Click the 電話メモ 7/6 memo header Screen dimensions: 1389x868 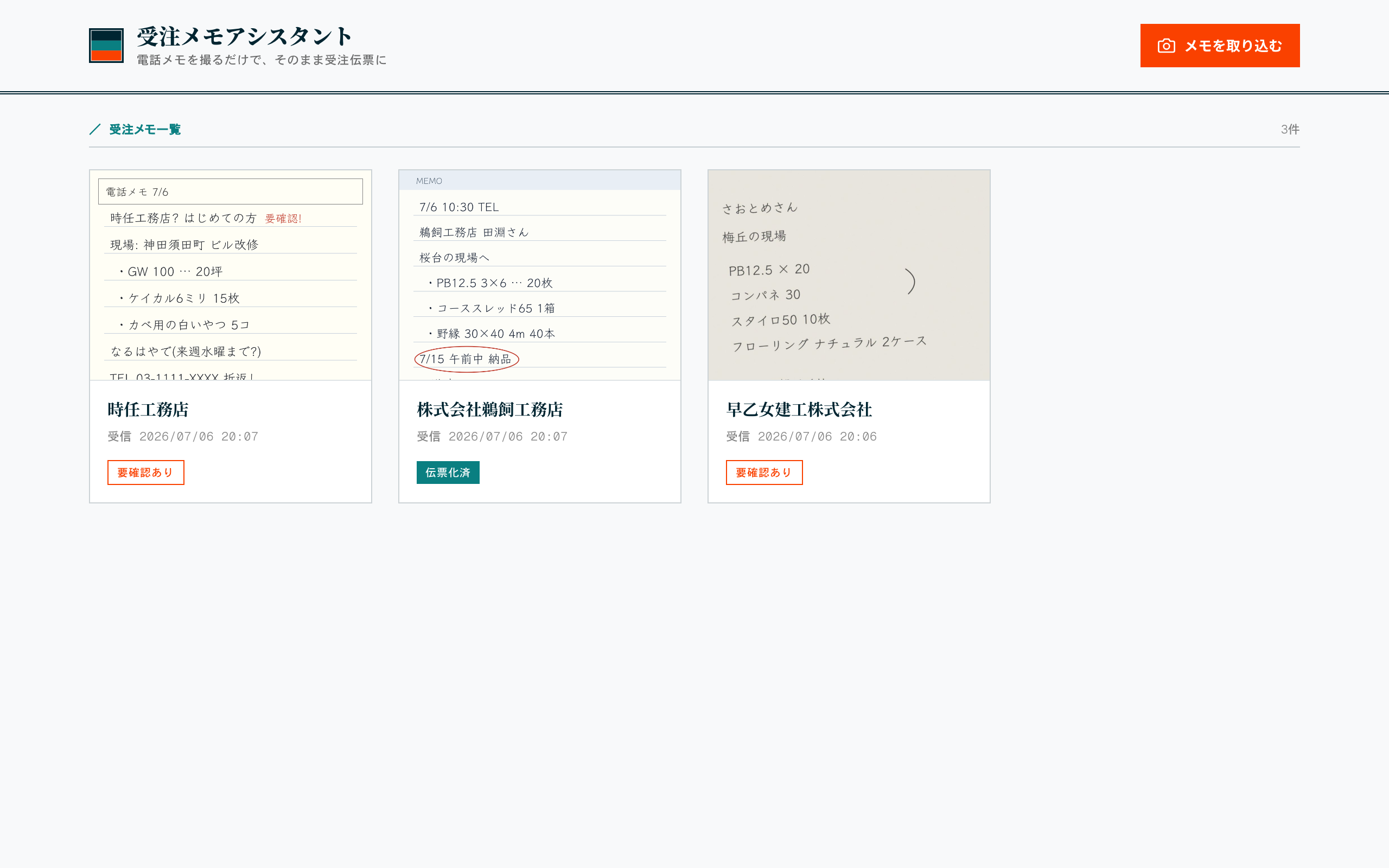point(231,192)
